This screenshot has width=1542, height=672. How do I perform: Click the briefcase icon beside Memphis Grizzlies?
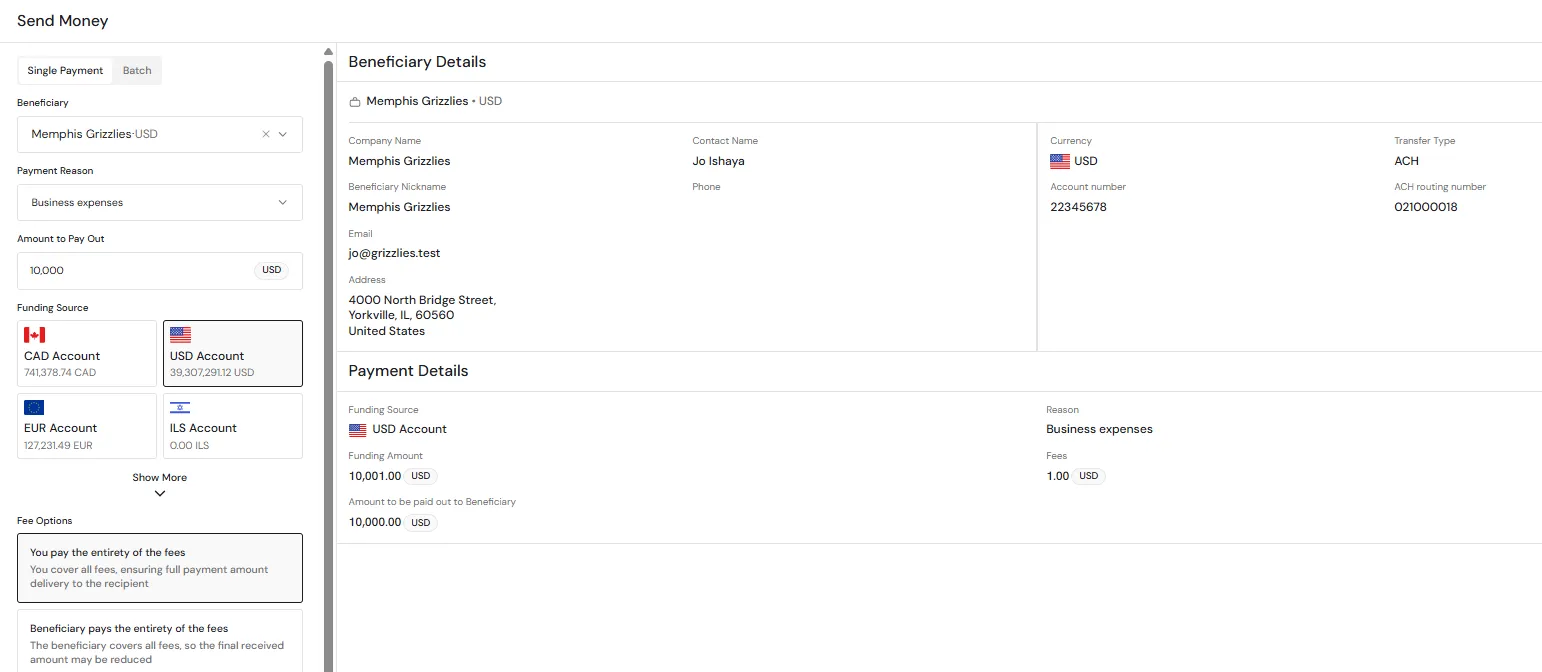(355, 102)
